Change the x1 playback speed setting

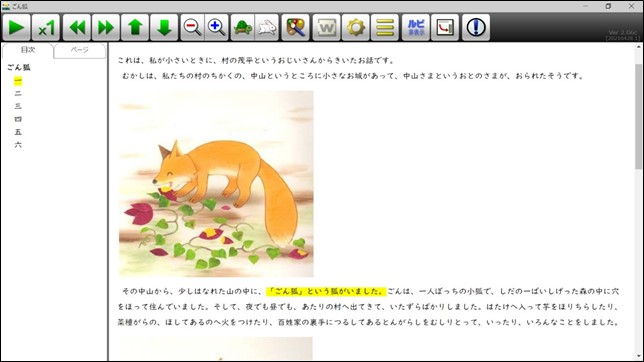46,28
